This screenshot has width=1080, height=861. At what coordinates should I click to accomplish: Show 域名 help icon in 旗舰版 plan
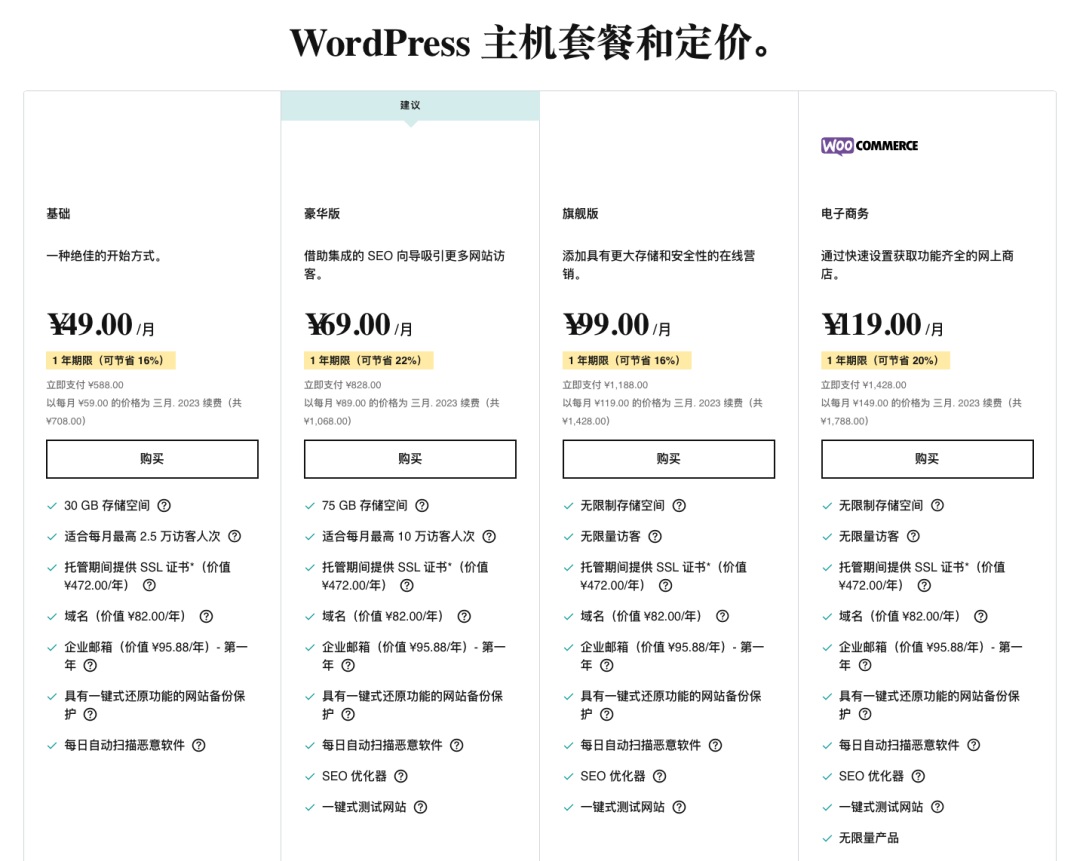point(722,616)
